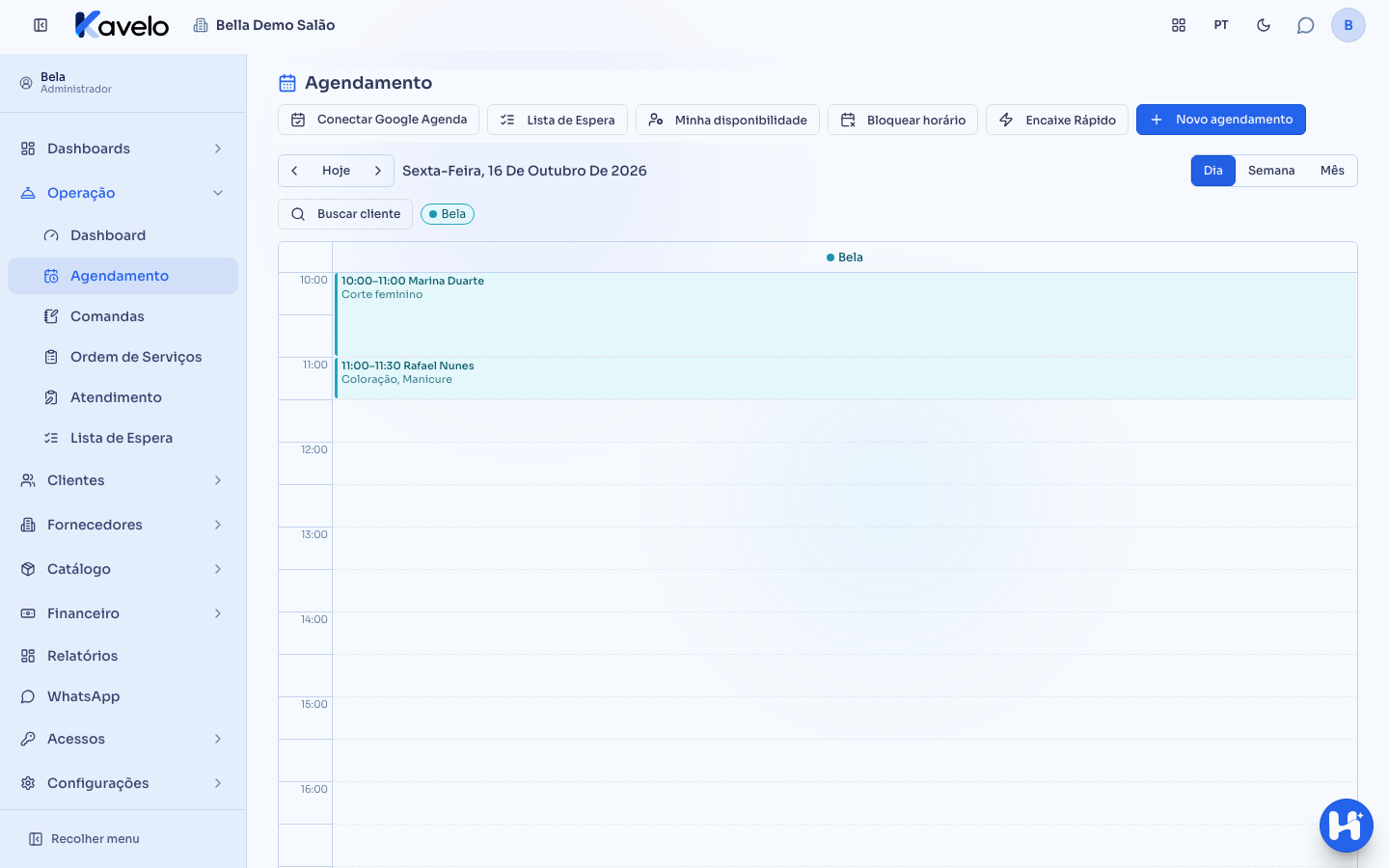Open Marina Duarte 10:00 appointment
This screenshot has width=1389, height=868.
click(845, 314)
